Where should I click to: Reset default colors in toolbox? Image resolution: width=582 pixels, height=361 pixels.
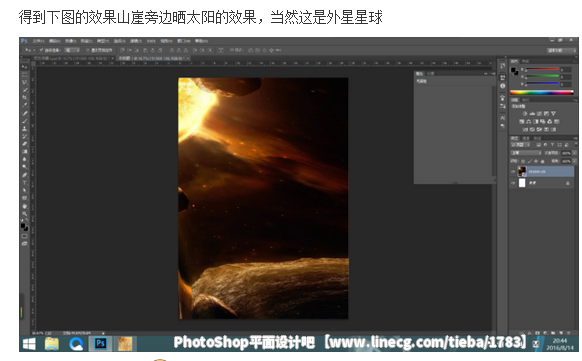click(23, 220)
